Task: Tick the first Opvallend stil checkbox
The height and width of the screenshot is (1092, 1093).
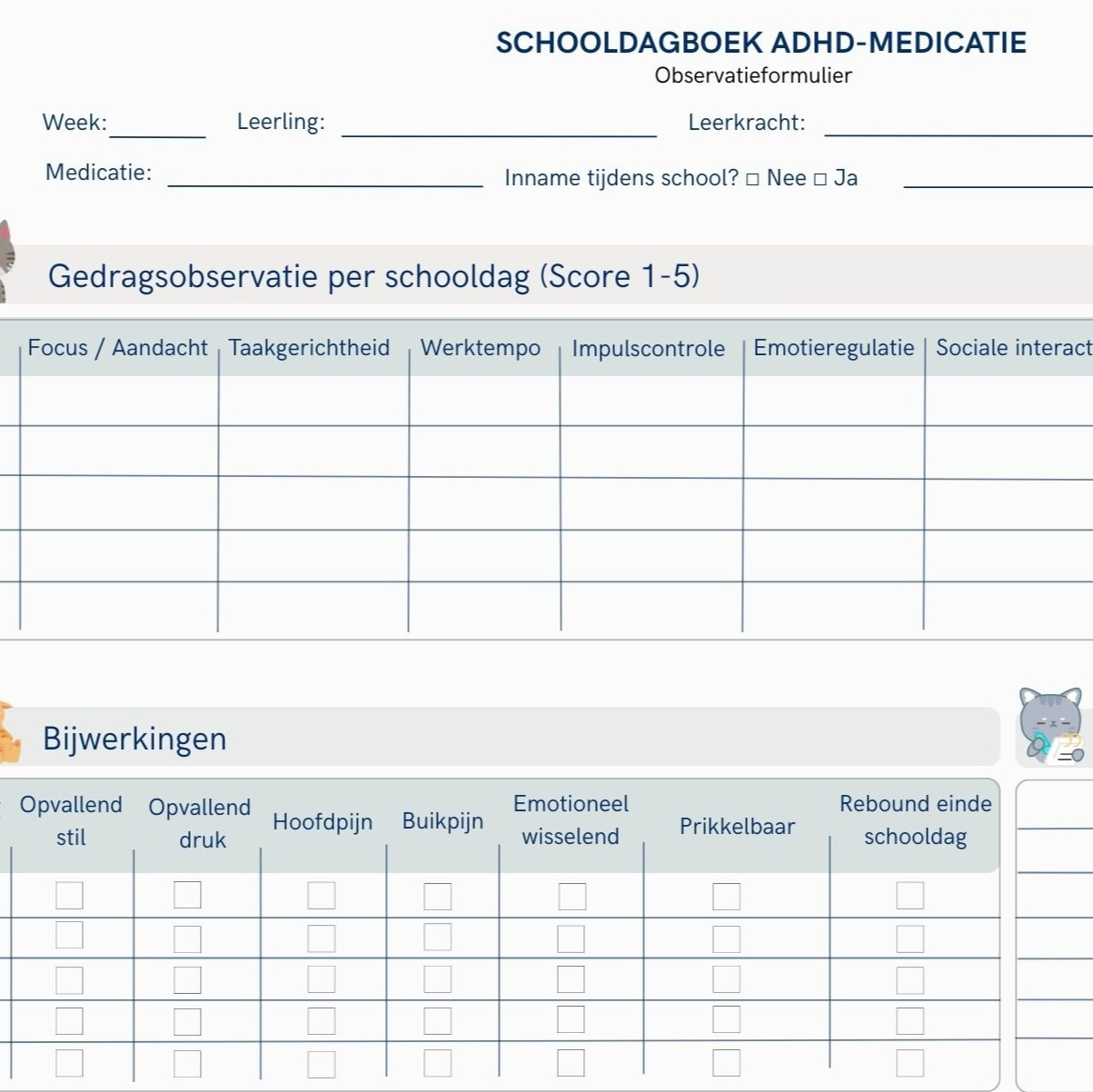Action: [69, 896]
